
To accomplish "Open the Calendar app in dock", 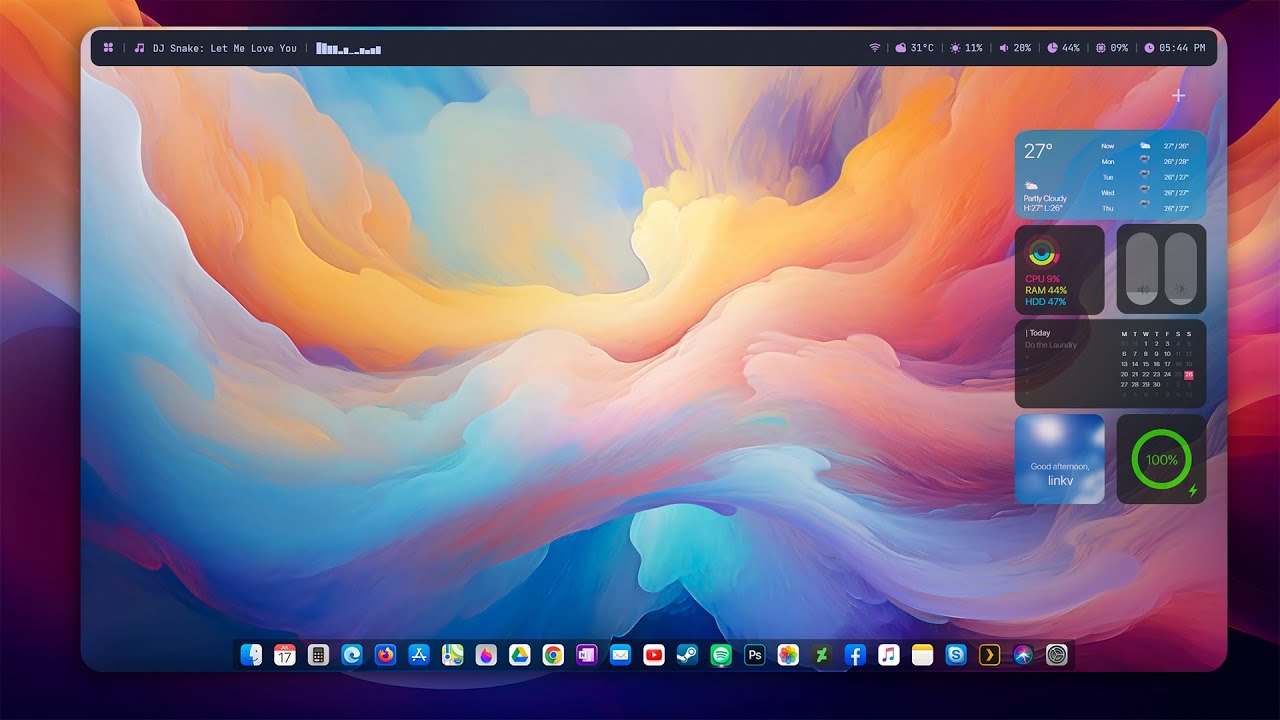I will point(285,655).
